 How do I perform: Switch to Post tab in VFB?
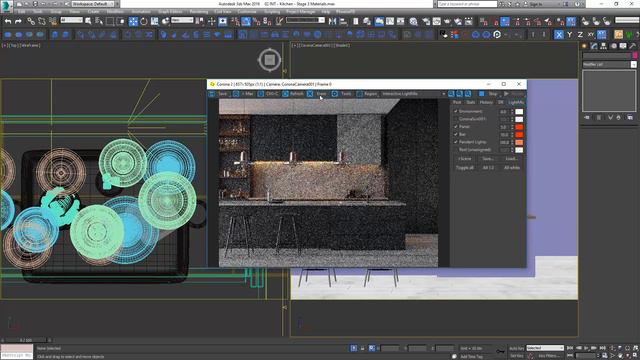coord(457,102)
